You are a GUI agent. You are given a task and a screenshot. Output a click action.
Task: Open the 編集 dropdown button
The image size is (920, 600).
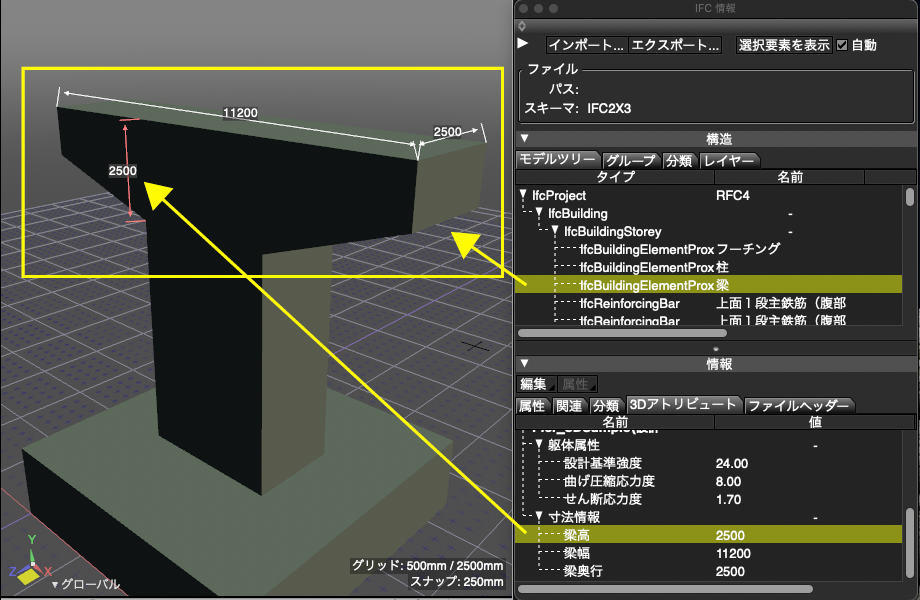coord(537,384)
